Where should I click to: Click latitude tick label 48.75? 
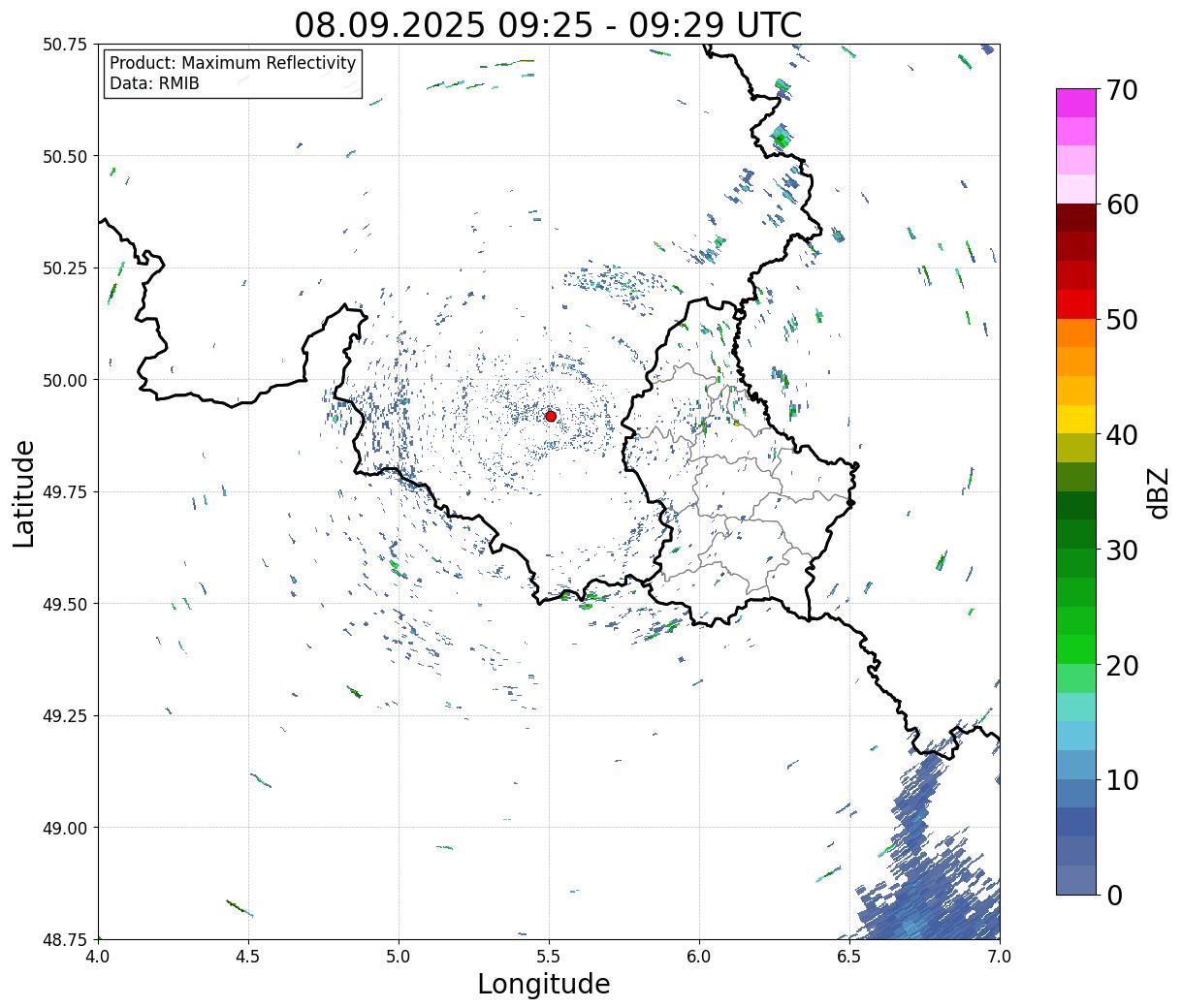click(65, 939)
